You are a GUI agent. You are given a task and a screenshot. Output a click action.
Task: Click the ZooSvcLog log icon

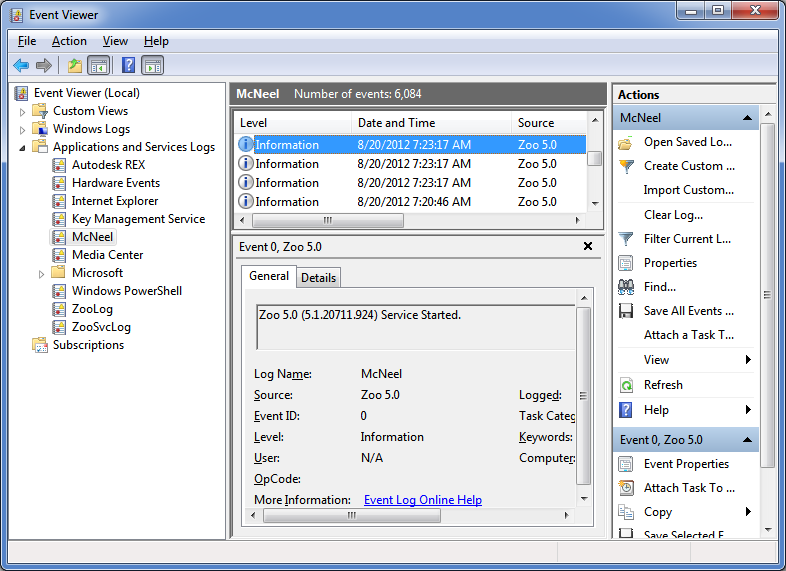[x=59, y=327]
